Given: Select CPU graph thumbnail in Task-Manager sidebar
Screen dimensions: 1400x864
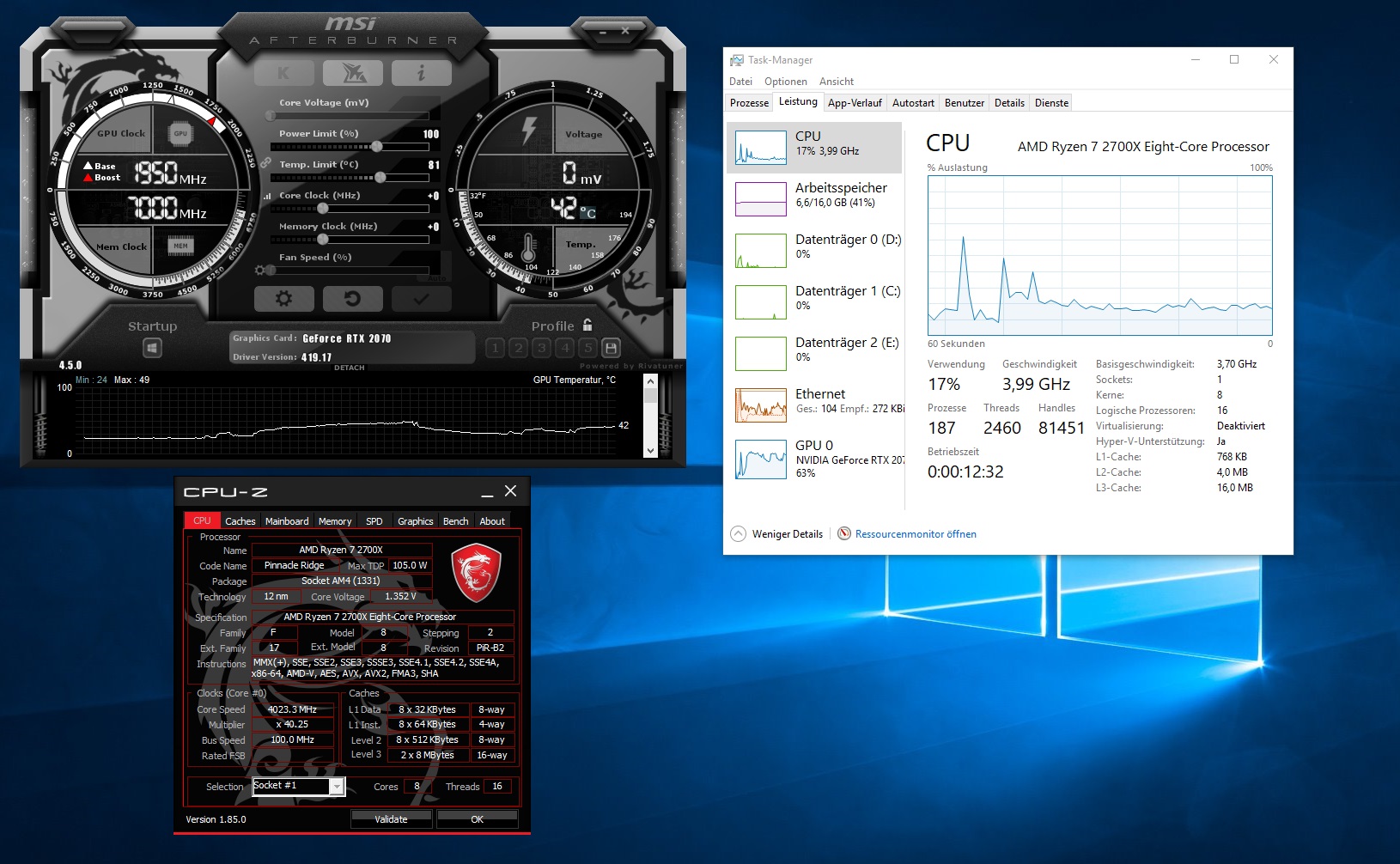Looking at the screenshot, I should (761, 148).
